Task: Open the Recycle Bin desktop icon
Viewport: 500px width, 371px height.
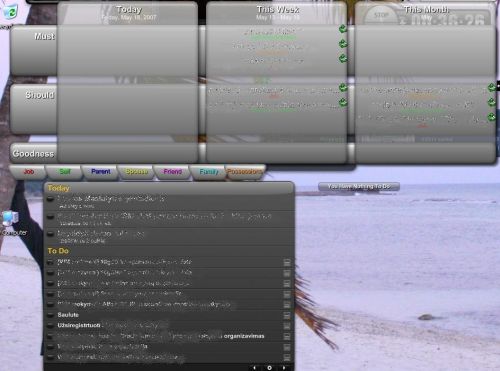Action: 10,12
